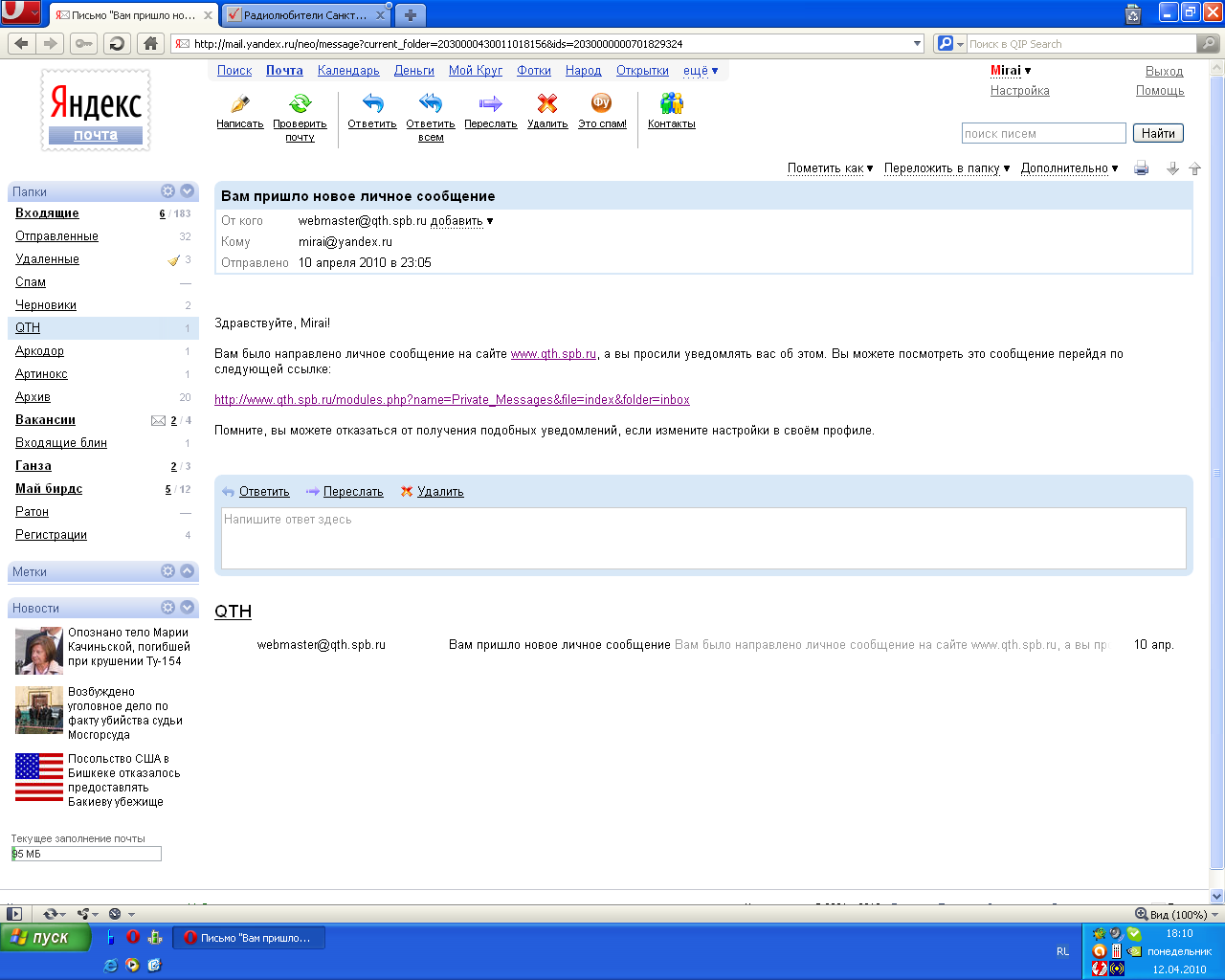This screenshot has height=980, width=1225.
Task: Click the Yandex Почта logo
Action: pos(96,109)
